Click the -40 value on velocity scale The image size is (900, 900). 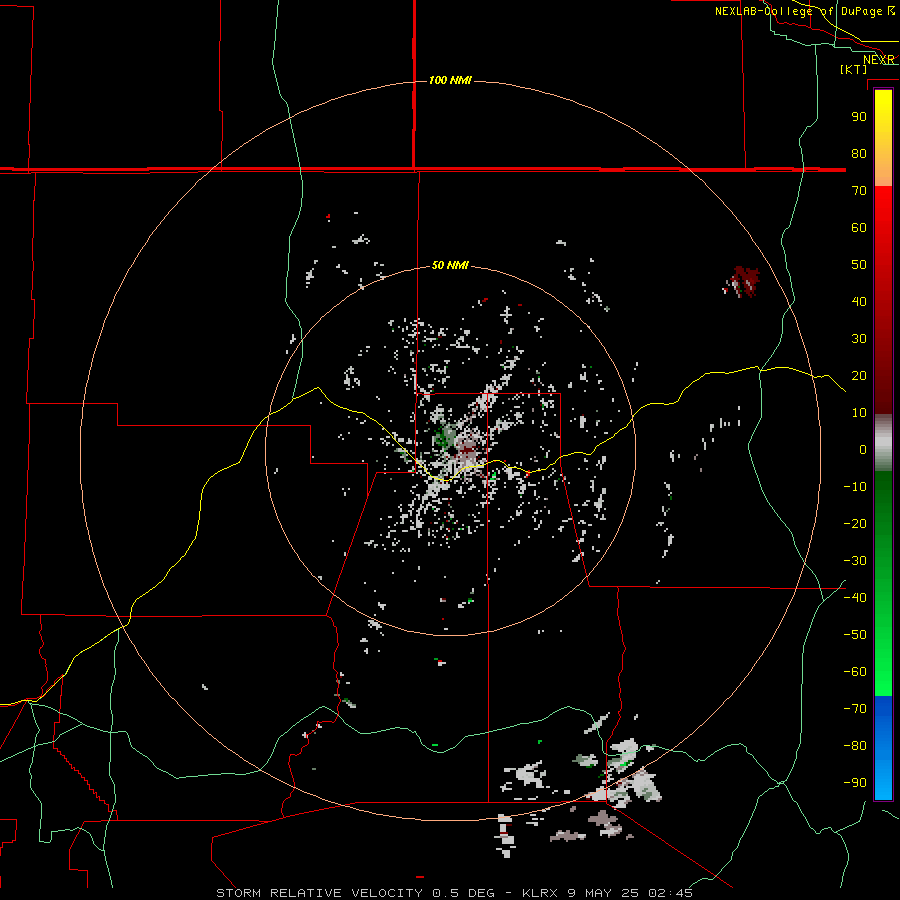(855, 598)
